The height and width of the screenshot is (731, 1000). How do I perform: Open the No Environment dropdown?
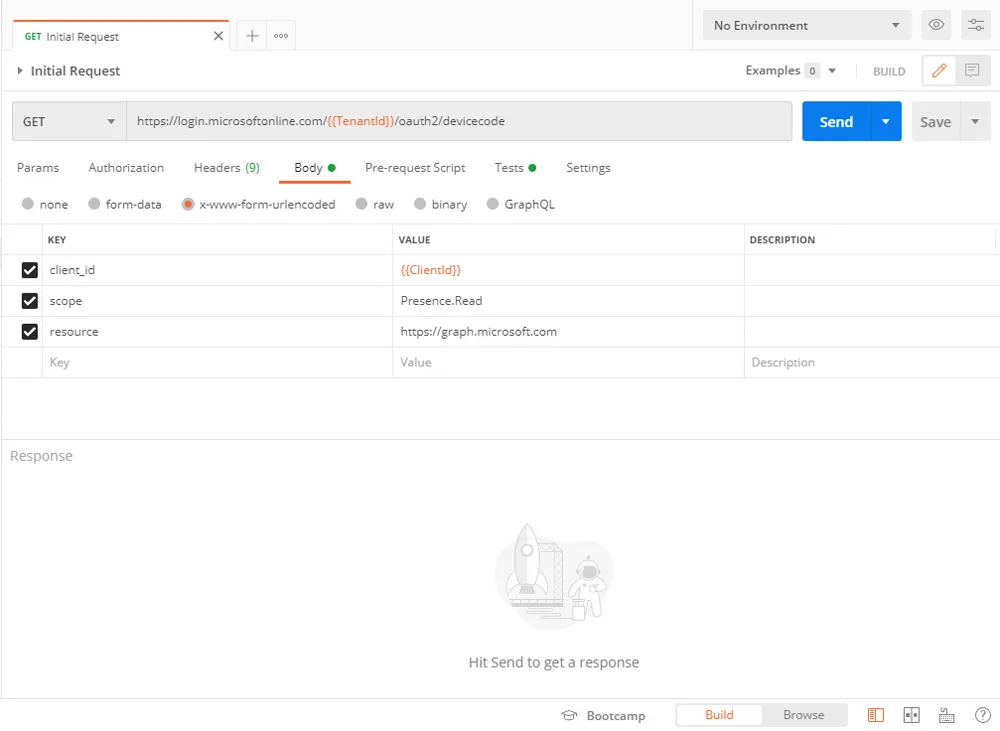806,26
